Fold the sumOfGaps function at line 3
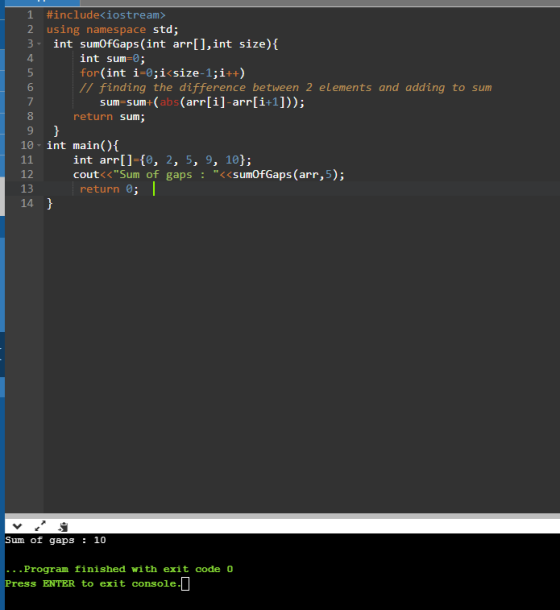The width and height of the screenshot is (560, 610). click(39, 44)
